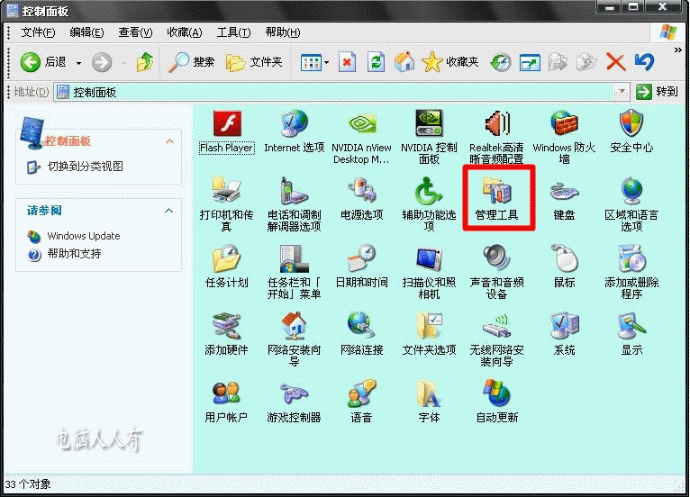Open 文件夹选项 icon

point(429,334)
